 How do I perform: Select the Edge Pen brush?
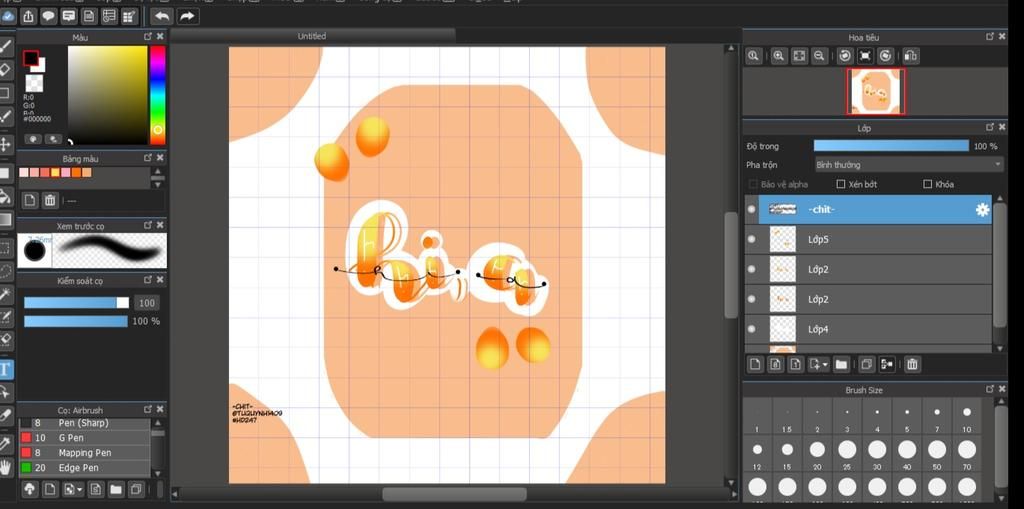point(85,468)
